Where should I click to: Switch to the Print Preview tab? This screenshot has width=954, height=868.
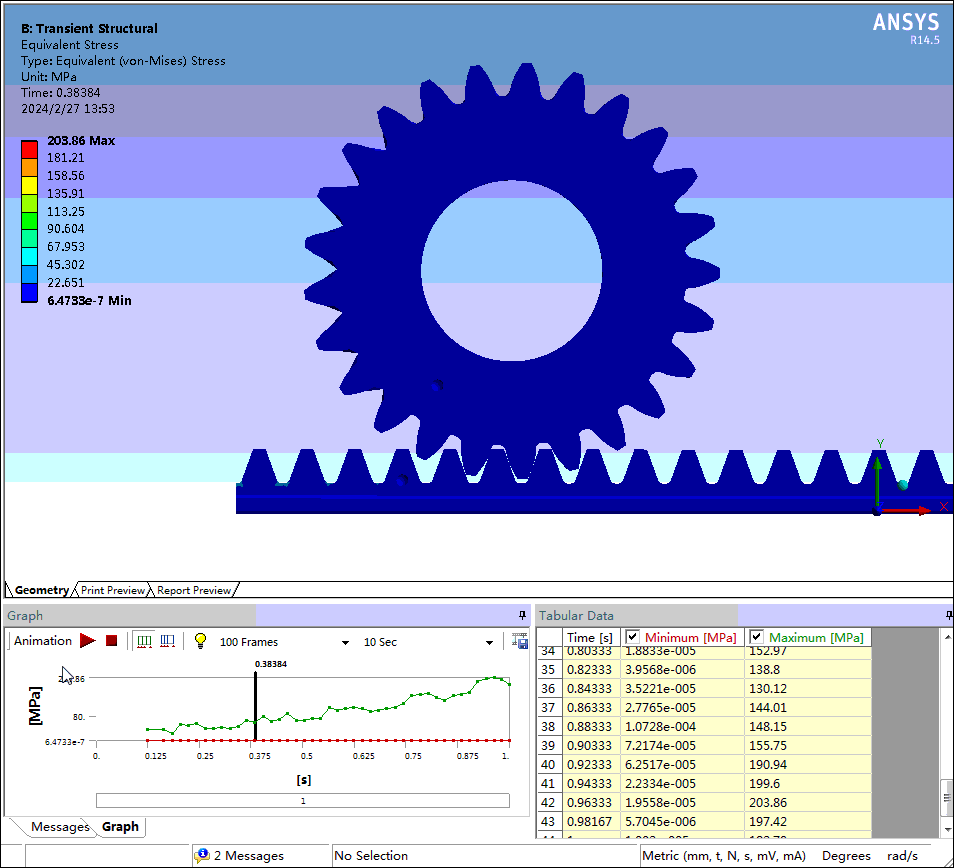113,590
